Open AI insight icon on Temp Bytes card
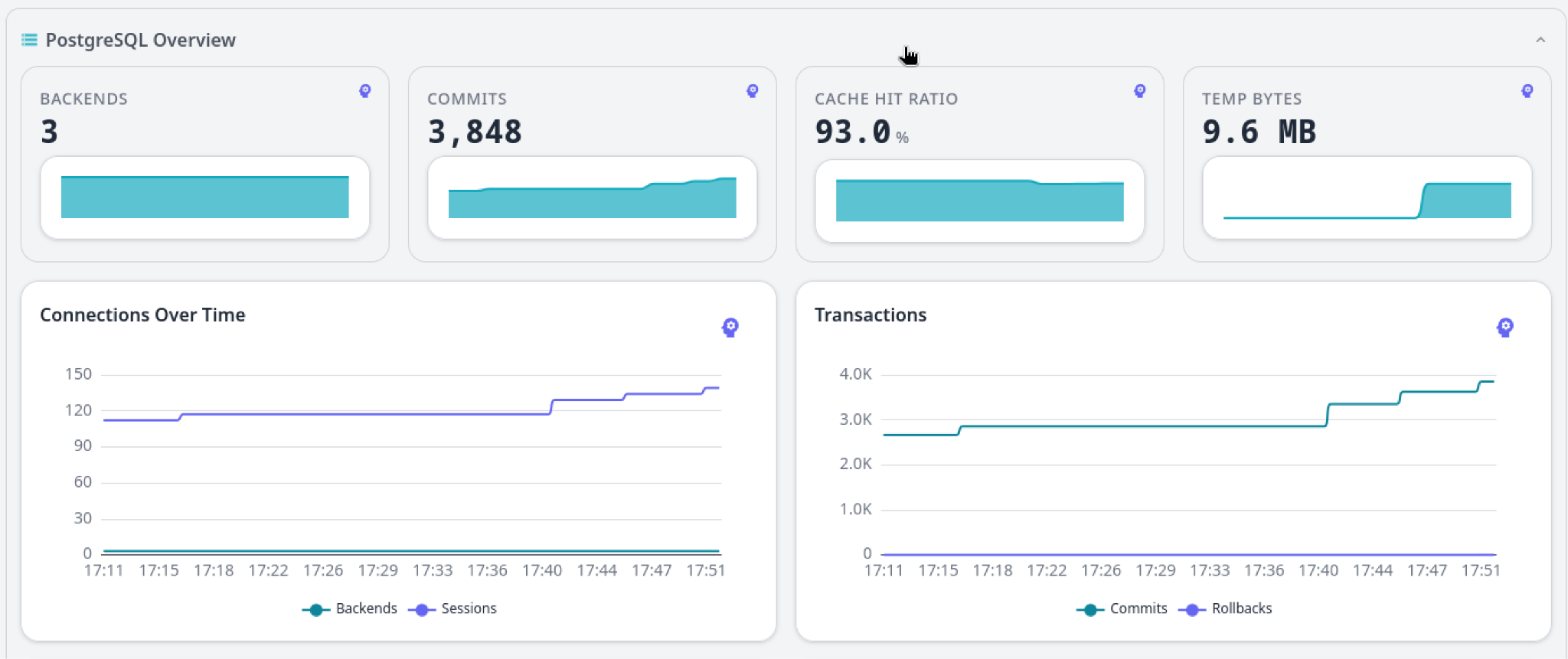This screenshot has height=659, width=1568. tap(1527, 91)
